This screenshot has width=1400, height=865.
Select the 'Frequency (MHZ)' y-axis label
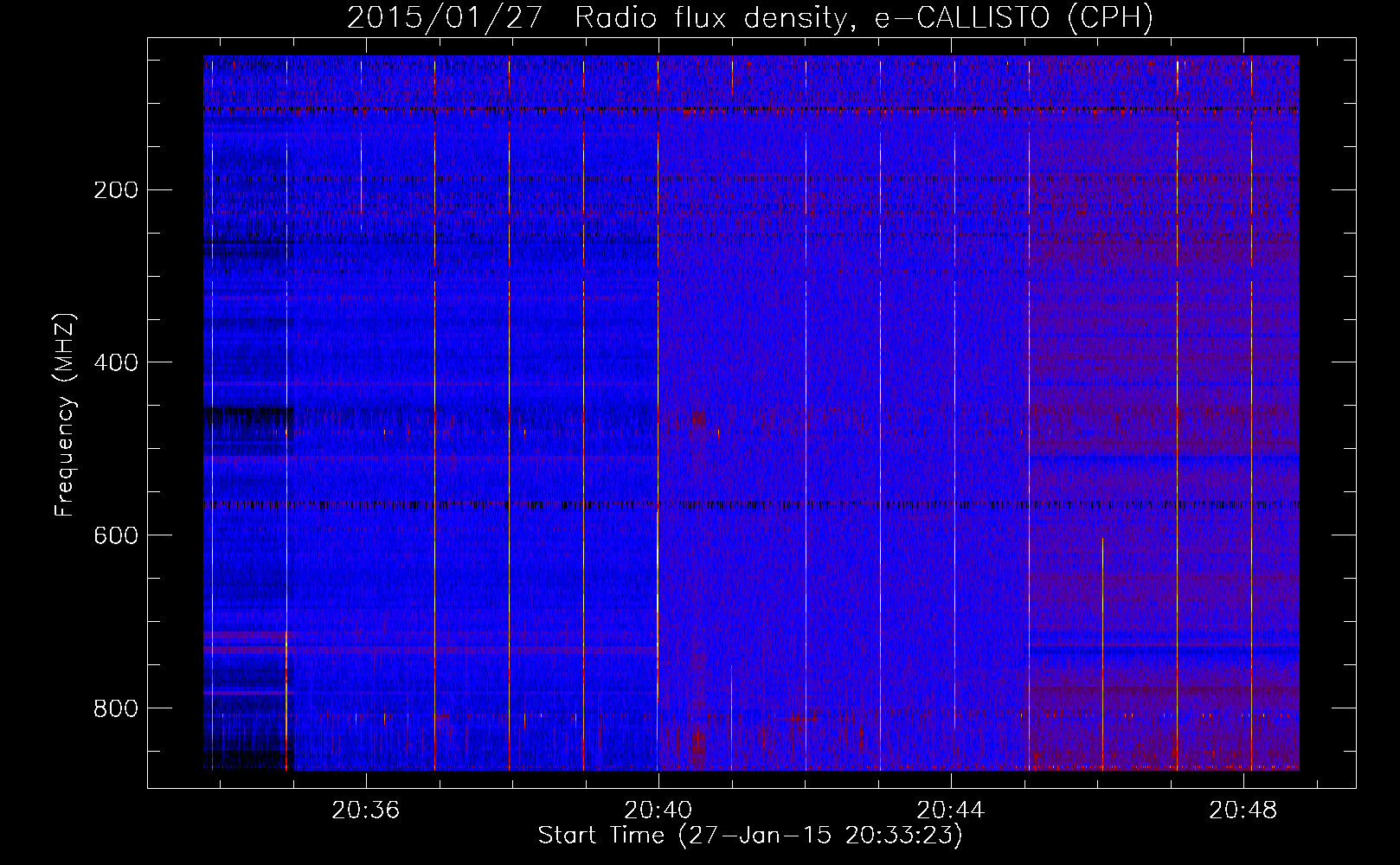[65, 415]
